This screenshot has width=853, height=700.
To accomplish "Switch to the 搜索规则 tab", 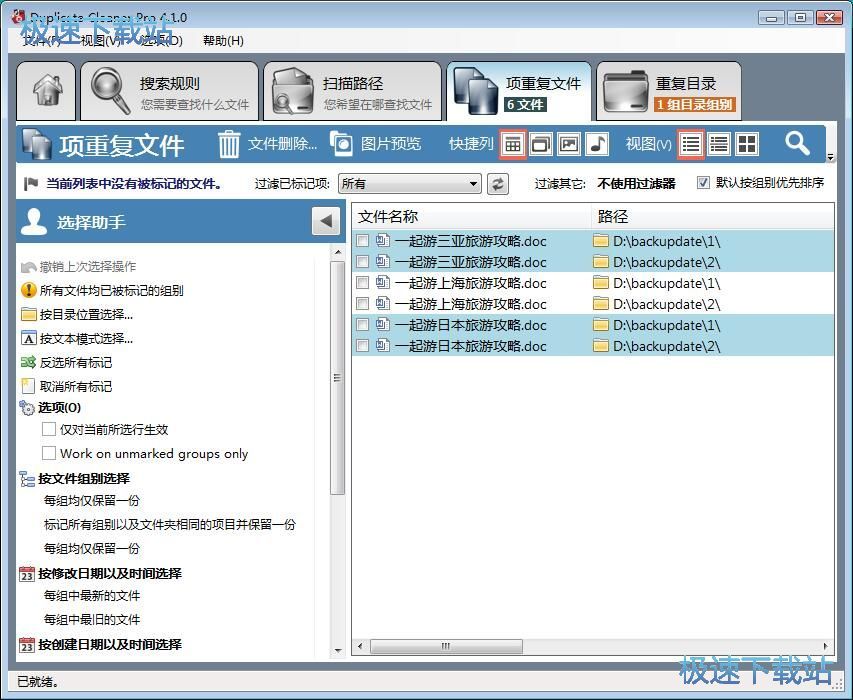I will [x=169, y=91].
